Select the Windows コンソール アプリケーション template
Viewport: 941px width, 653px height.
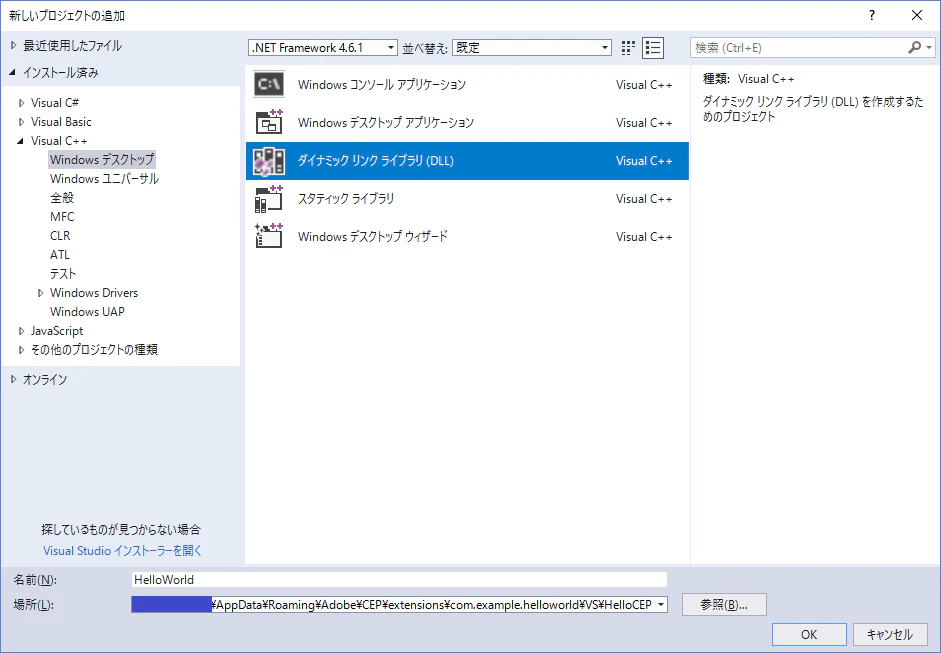coord(467,85)
